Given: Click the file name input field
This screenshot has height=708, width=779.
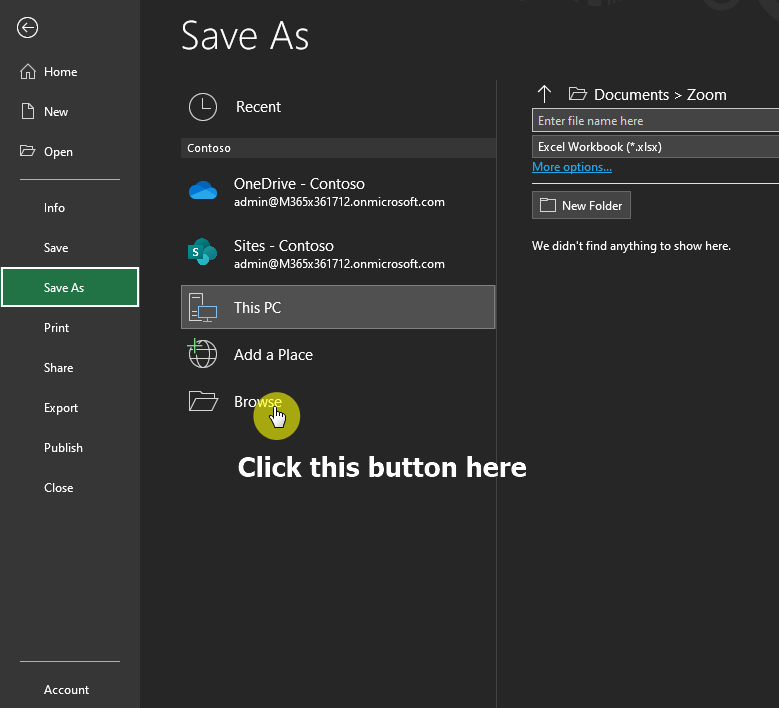Looking at the screenshot, I should click(655, 121).
